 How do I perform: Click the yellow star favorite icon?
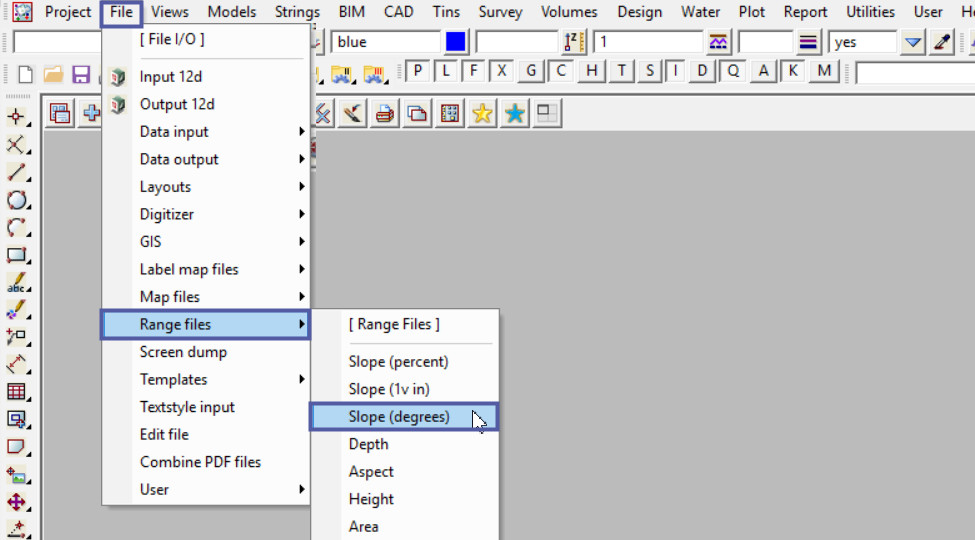coord(482,113)
